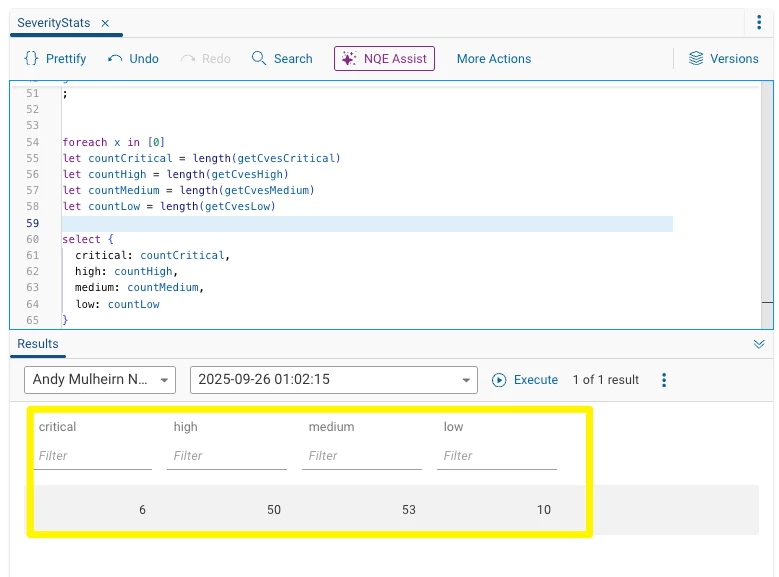Click the medium column Filter field
Viewport: 779px width, 577px height.
click(362, 456)
